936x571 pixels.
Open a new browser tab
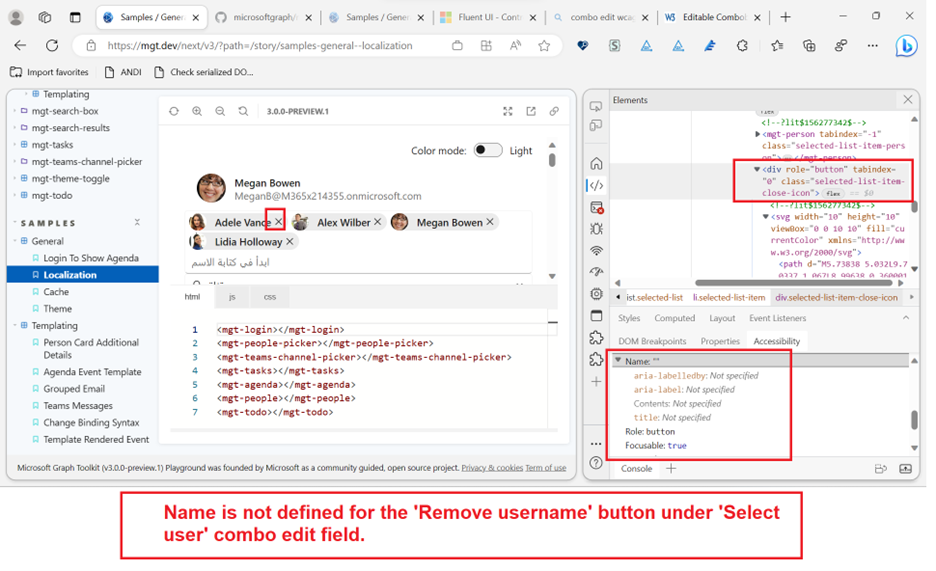(785, 17)
